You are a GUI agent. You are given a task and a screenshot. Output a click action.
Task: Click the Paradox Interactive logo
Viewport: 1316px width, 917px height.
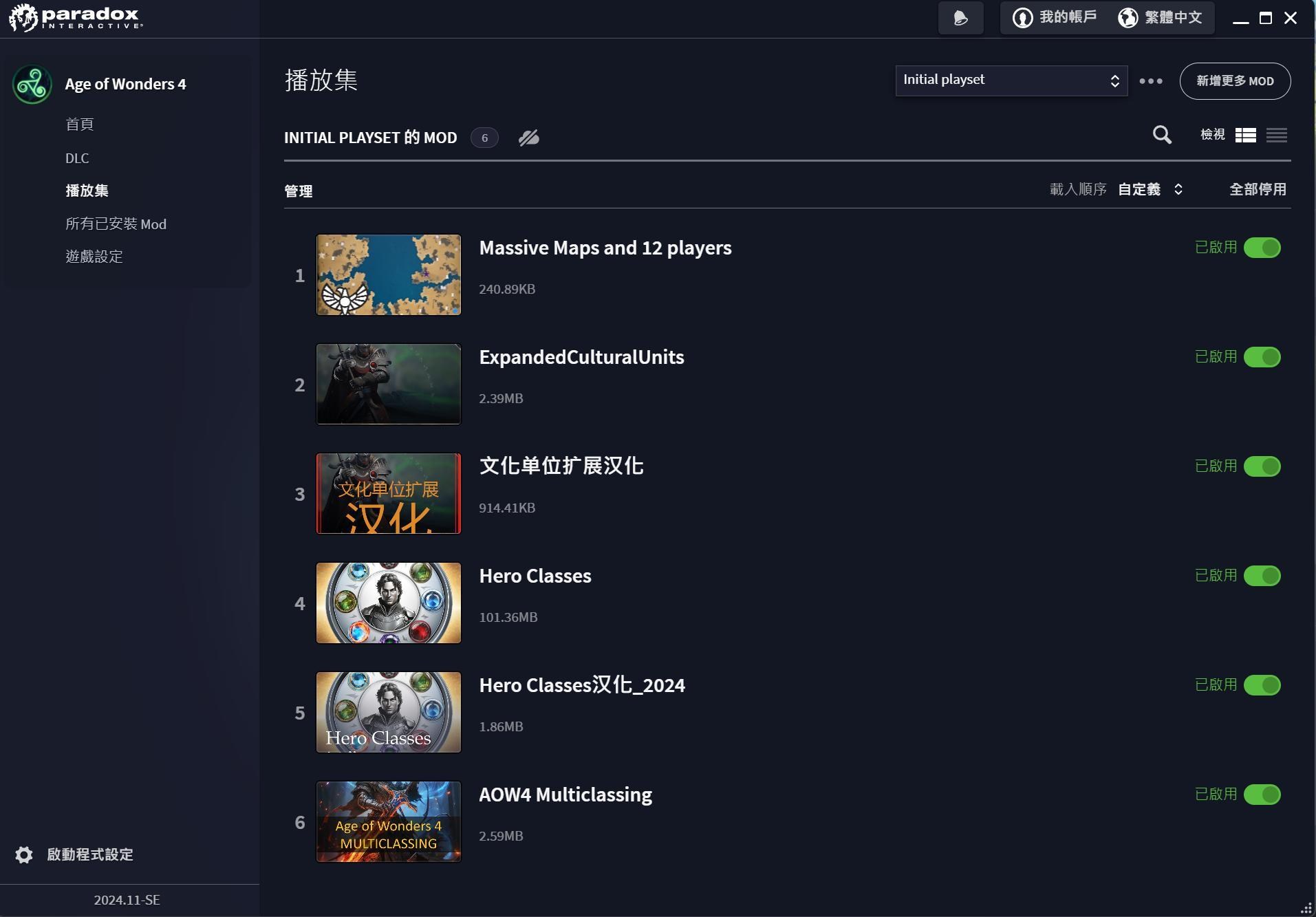pos(75,18)
